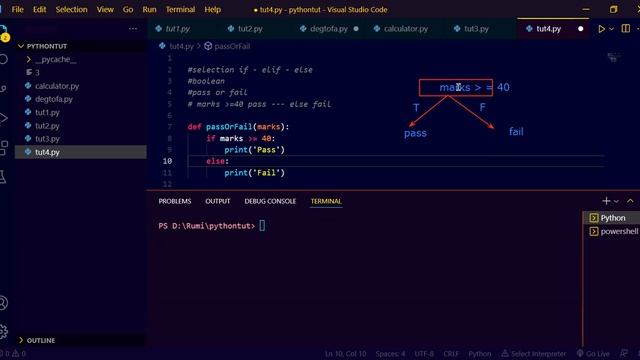
Task: Select the Python terminal instance
Action: (x=611, y=218)
